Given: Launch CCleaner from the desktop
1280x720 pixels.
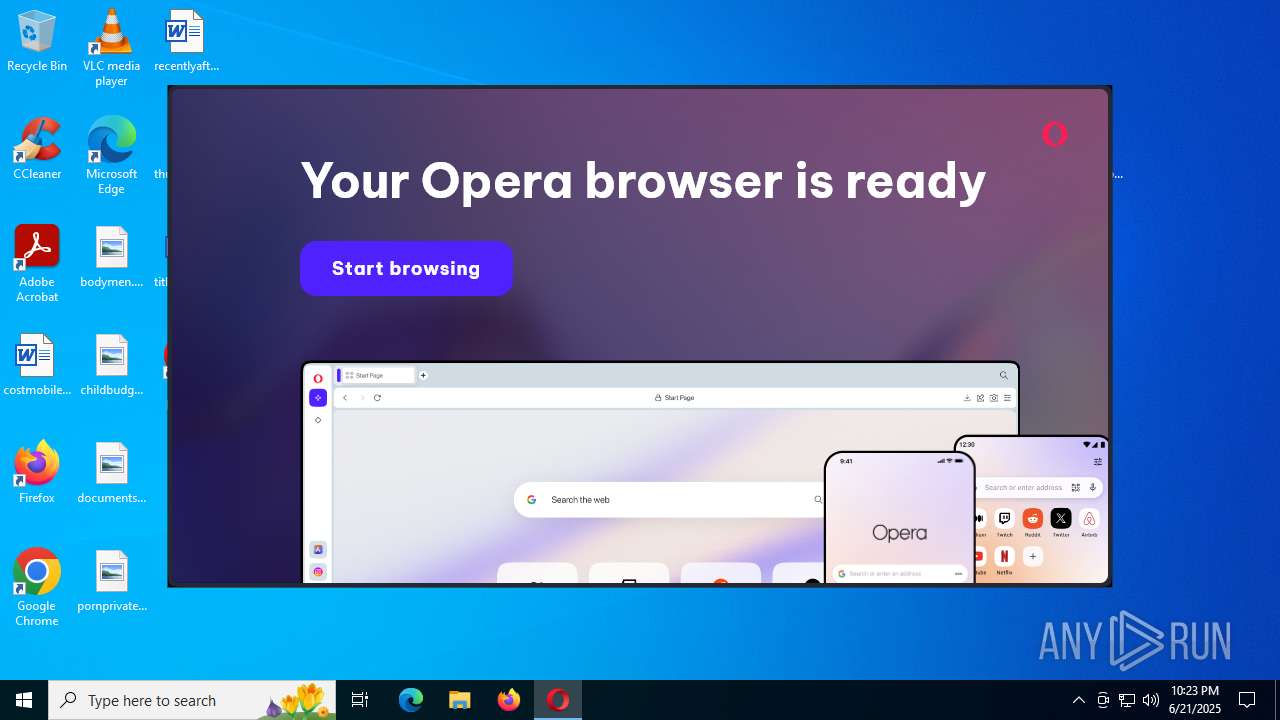Looking at the screenshot, I should tap(37, 150).
